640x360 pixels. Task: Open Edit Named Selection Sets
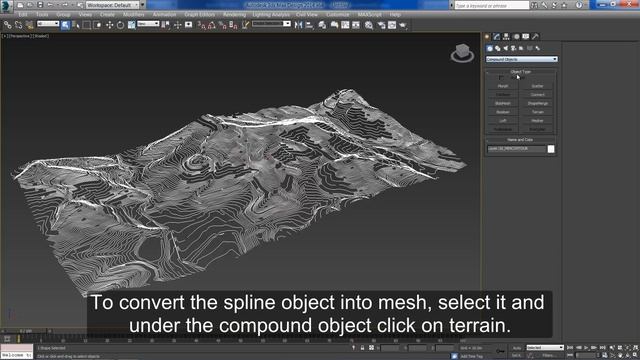[245, 25]
